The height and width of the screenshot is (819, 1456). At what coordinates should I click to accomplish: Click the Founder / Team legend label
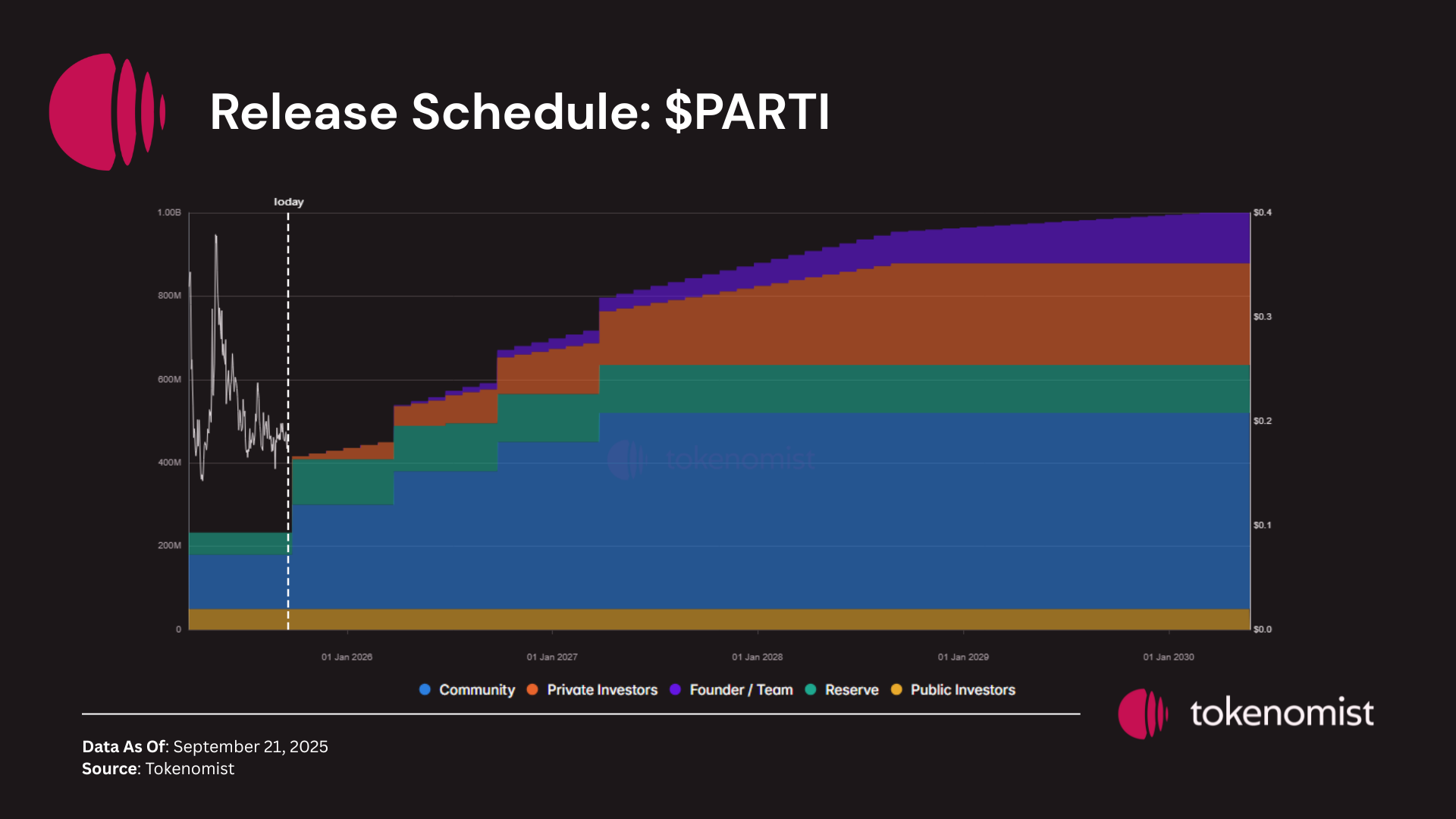click(x=741, y=690)
